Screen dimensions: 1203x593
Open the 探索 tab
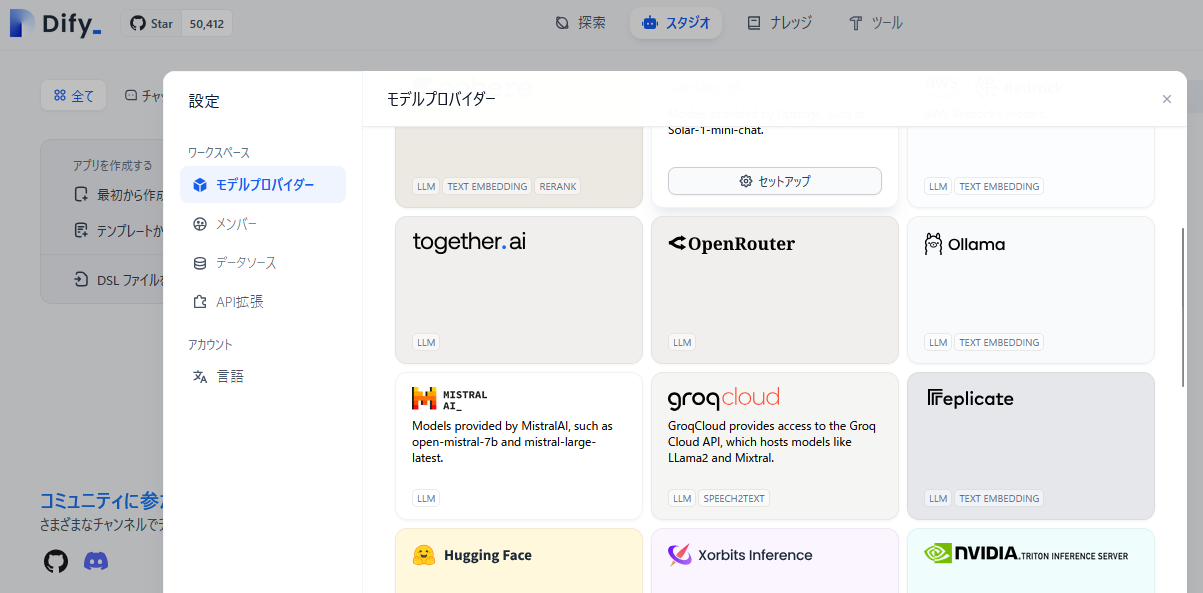coord(581,23)
